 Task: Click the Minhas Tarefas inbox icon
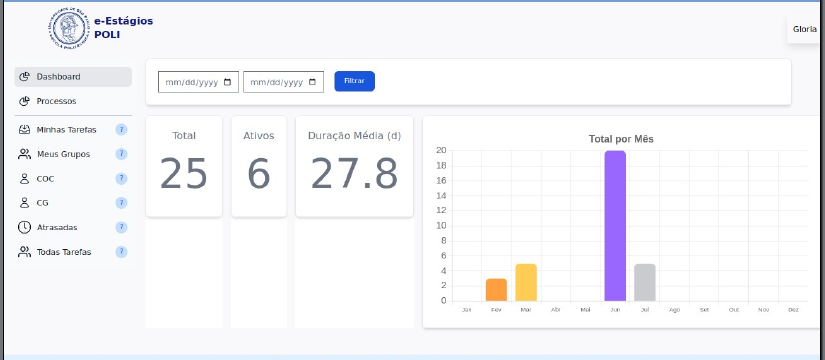(24, 129)
